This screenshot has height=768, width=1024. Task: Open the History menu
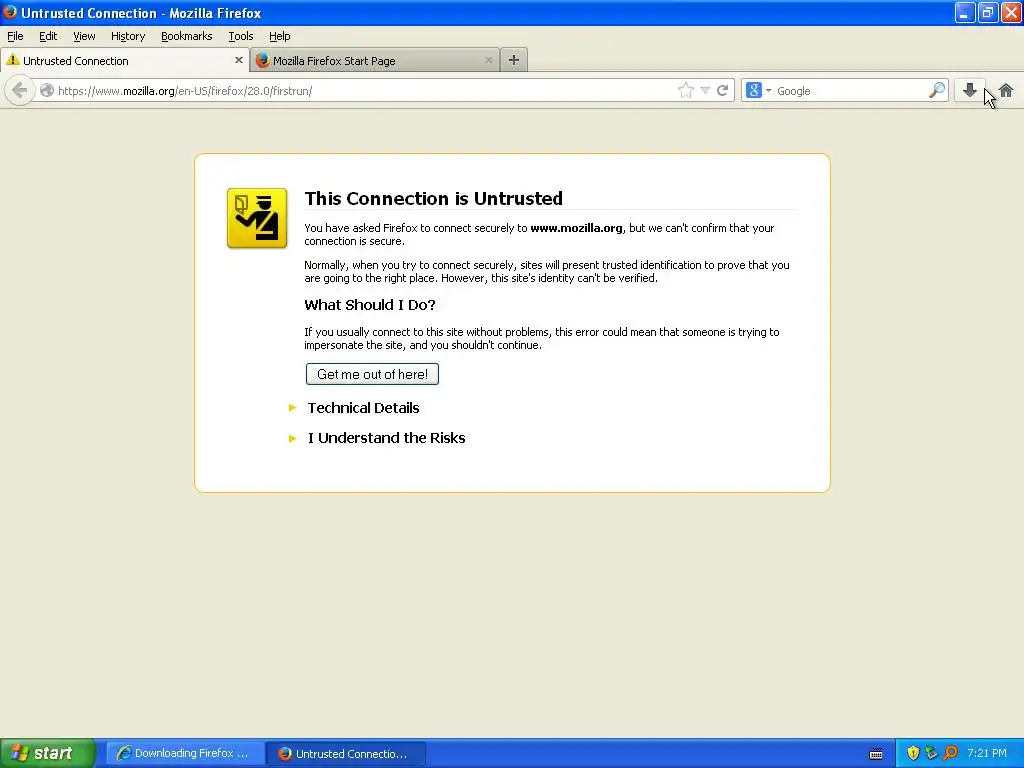(x=128, y=36)
